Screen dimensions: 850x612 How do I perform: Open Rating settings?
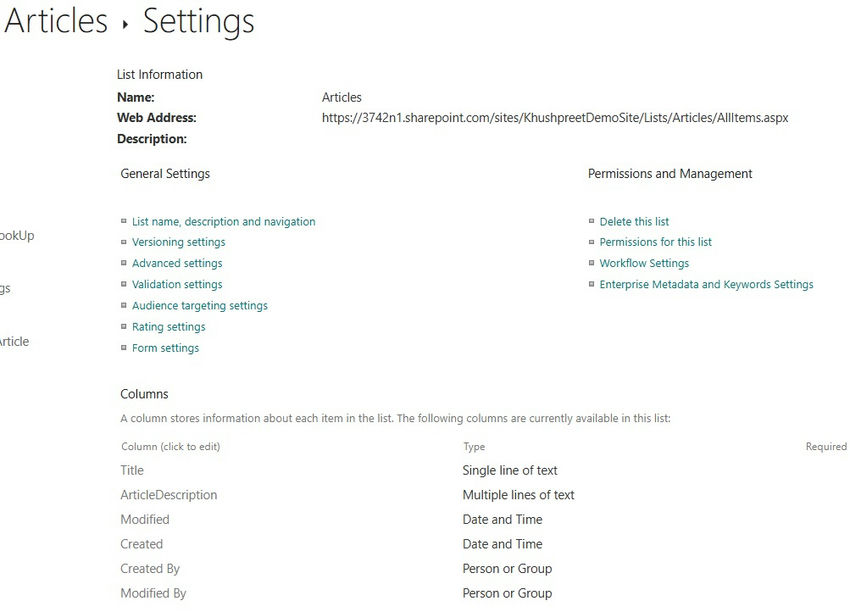pos(168,327)
